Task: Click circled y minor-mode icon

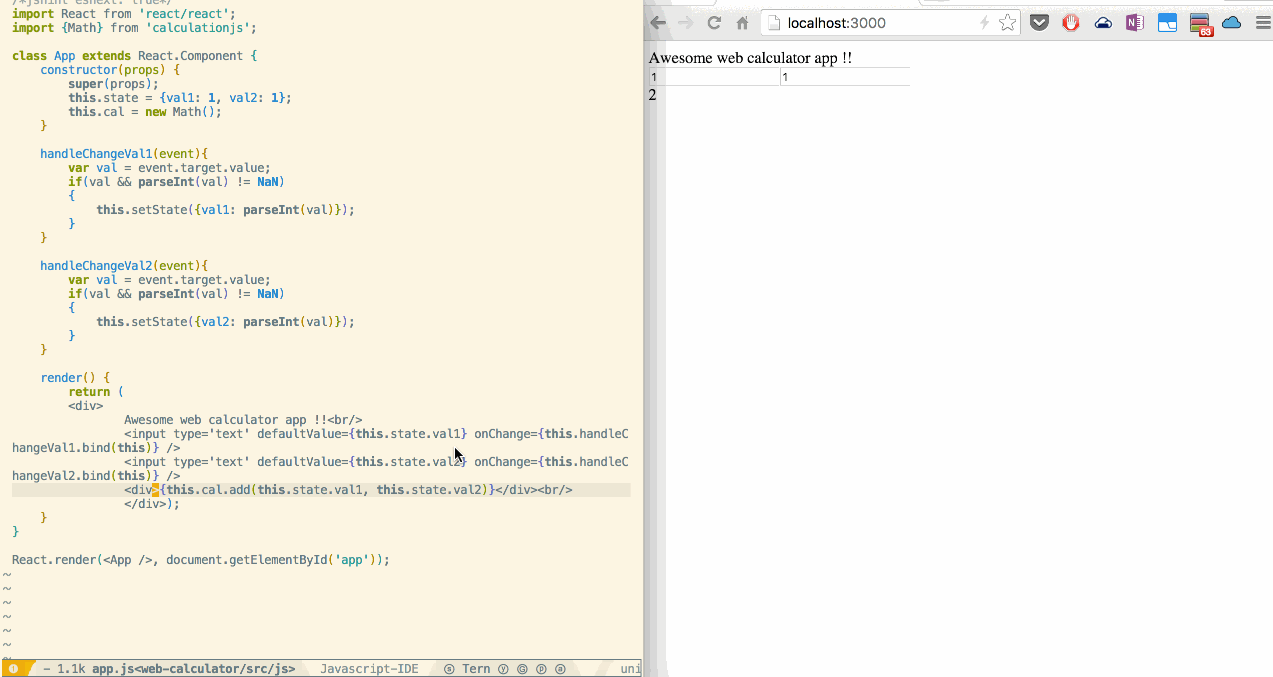Action: 503,669
